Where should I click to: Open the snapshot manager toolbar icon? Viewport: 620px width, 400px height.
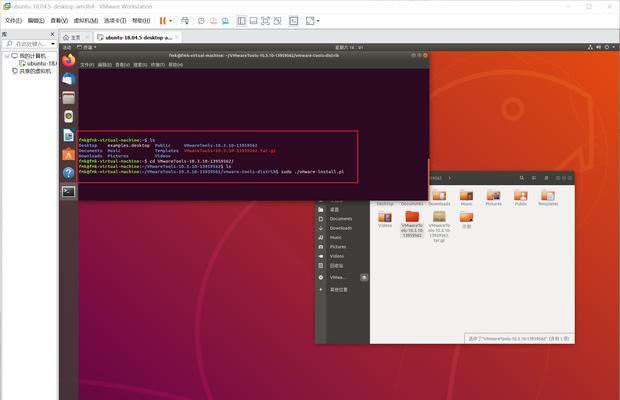tap(225, 21)
